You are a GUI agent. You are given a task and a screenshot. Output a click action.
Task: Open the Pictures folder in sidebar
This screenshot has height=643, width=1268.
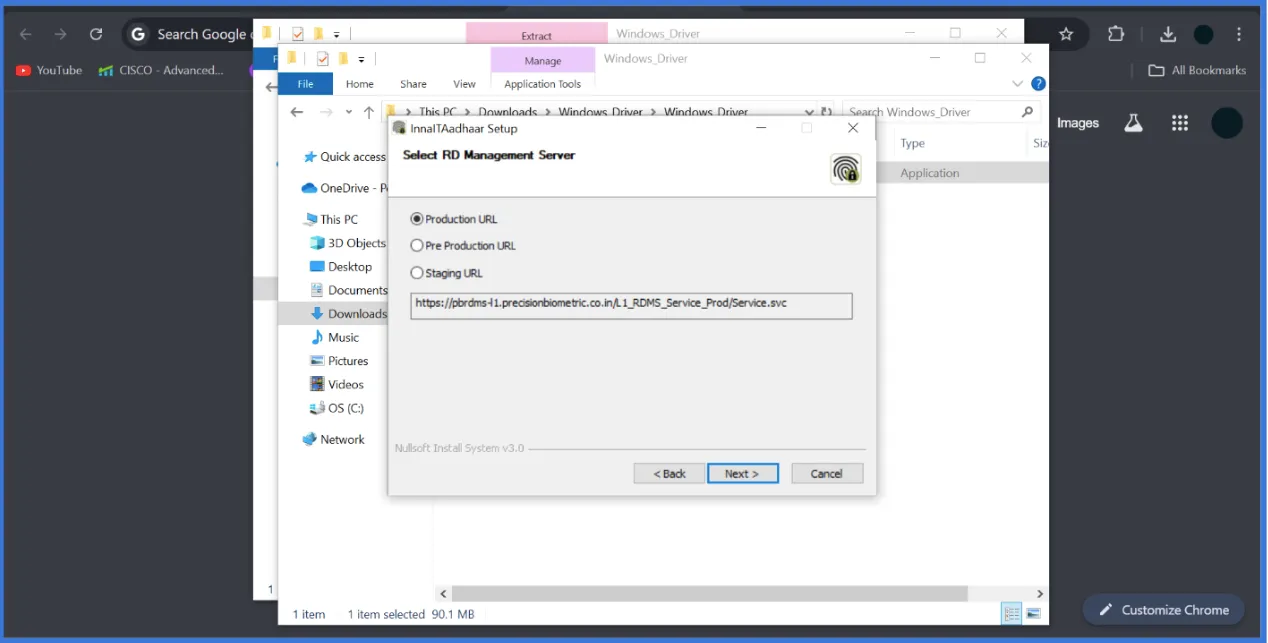[339, 361]
